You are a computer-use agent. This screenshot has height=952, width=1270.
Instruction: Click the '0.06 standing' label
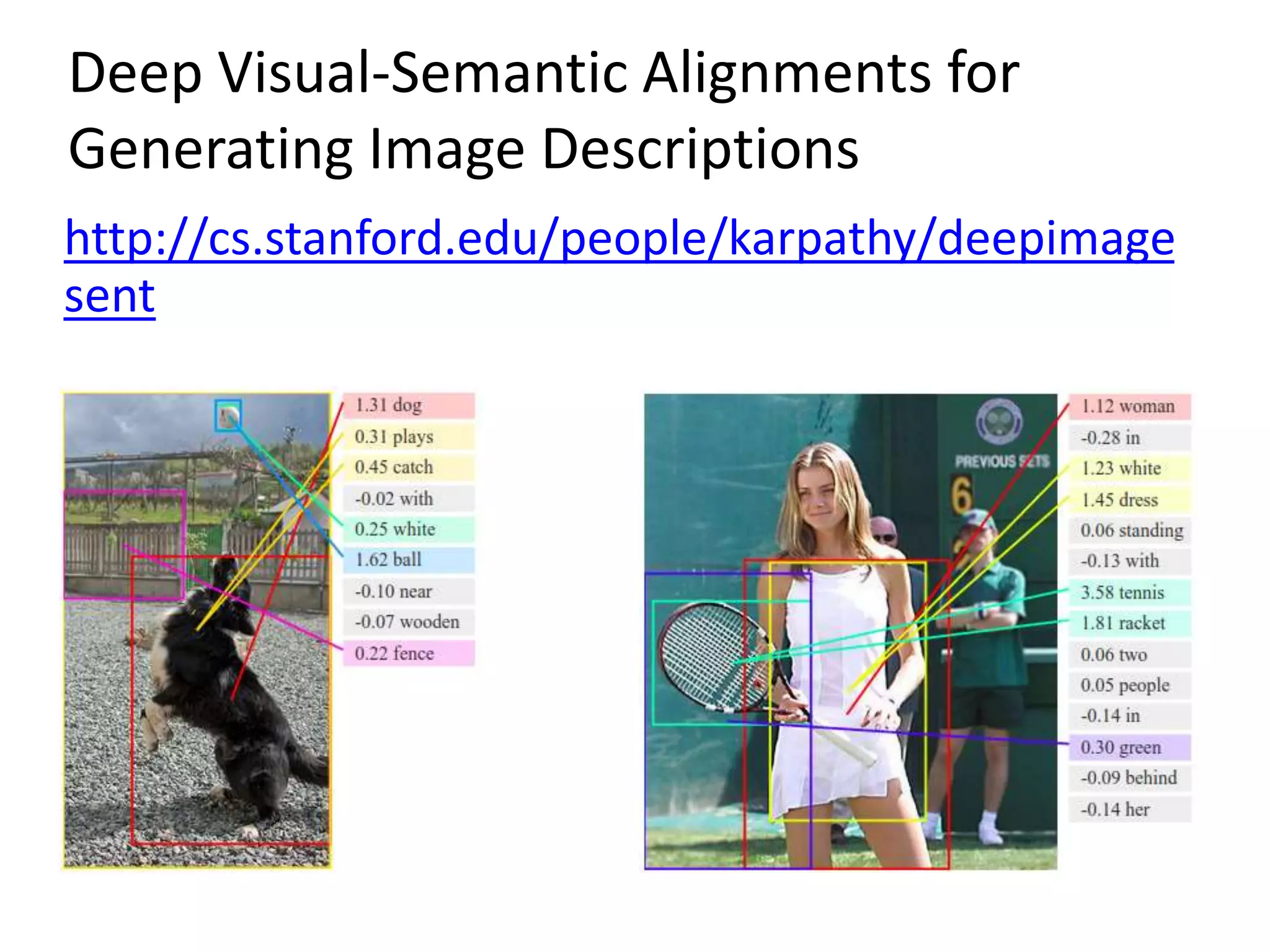pos(1130,531)
